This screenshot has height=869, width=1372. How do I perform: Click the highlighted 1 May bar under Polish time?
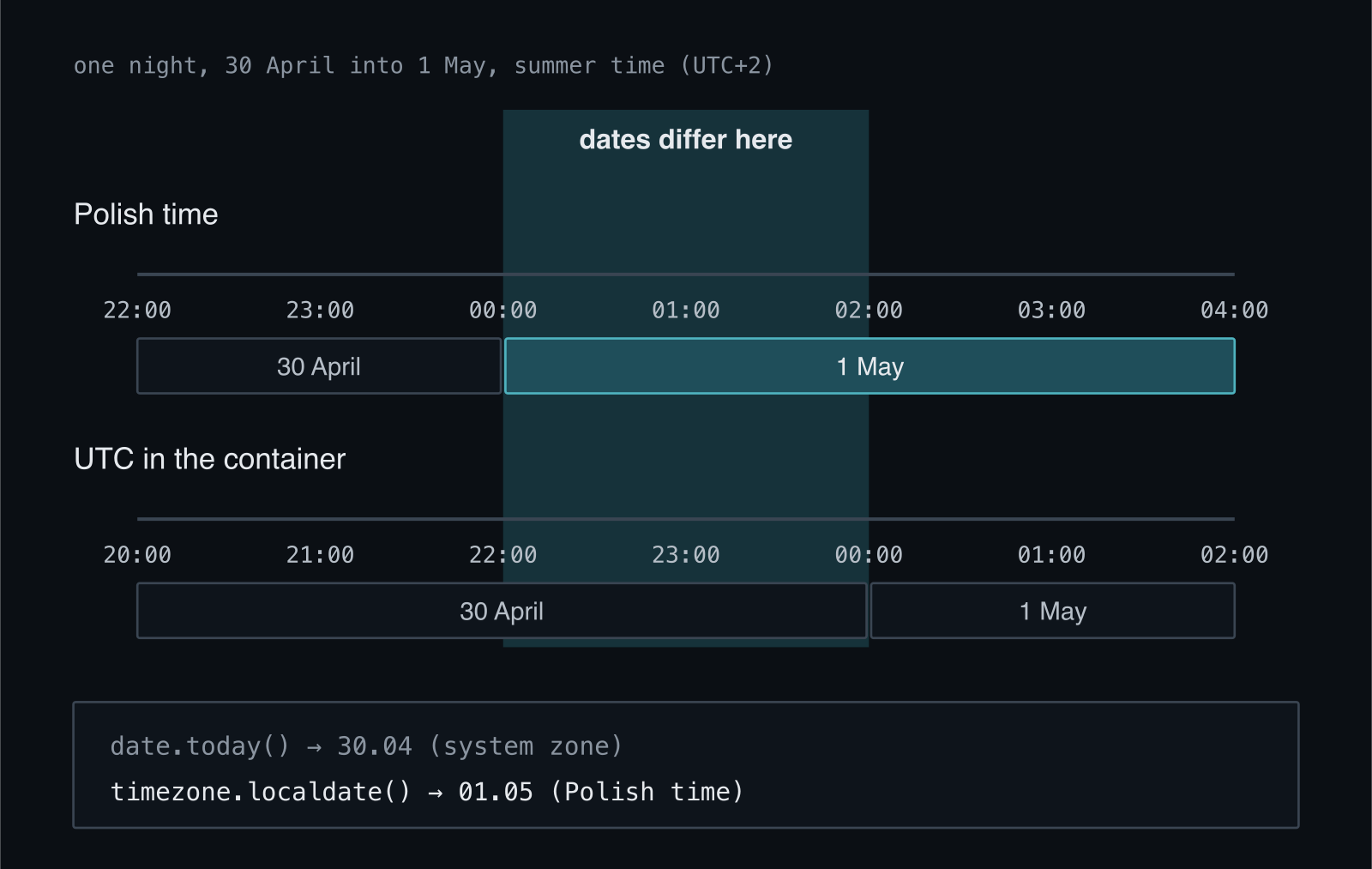[870, 366]
